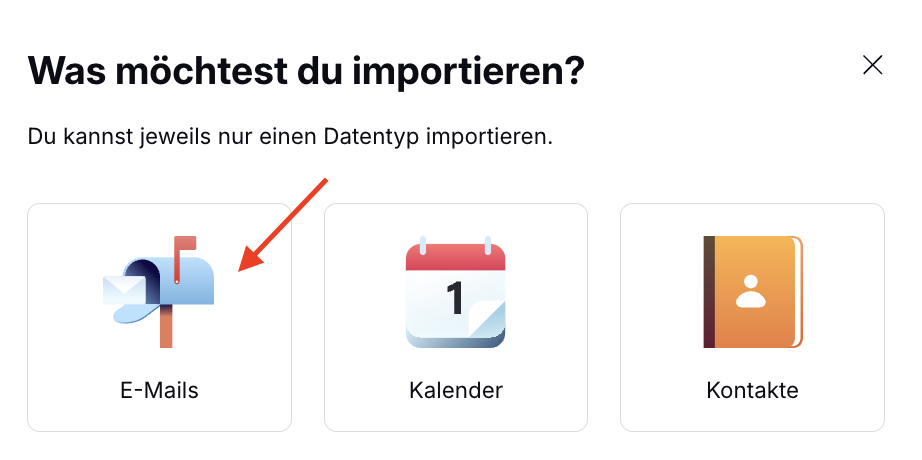922x460 pixels.
Task: Click the dark spine of the contacts book
Action: [x=709, y=291]
